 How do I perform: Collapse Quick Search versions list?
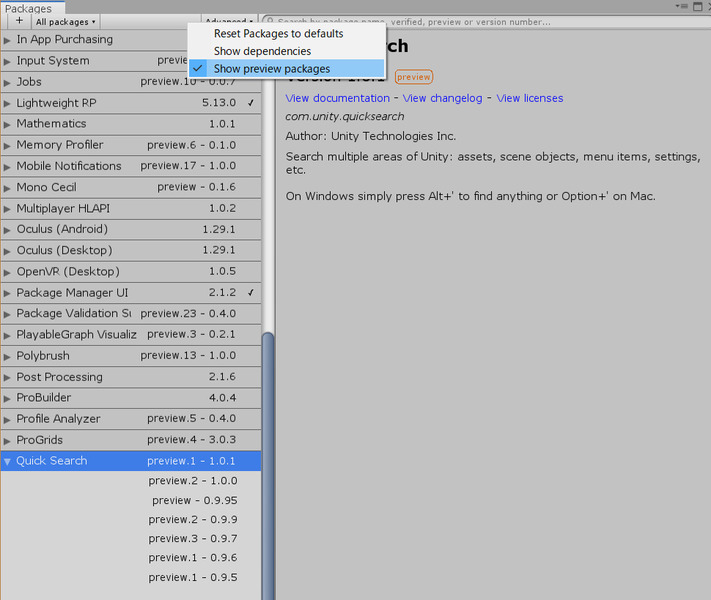tap(7, 462)
